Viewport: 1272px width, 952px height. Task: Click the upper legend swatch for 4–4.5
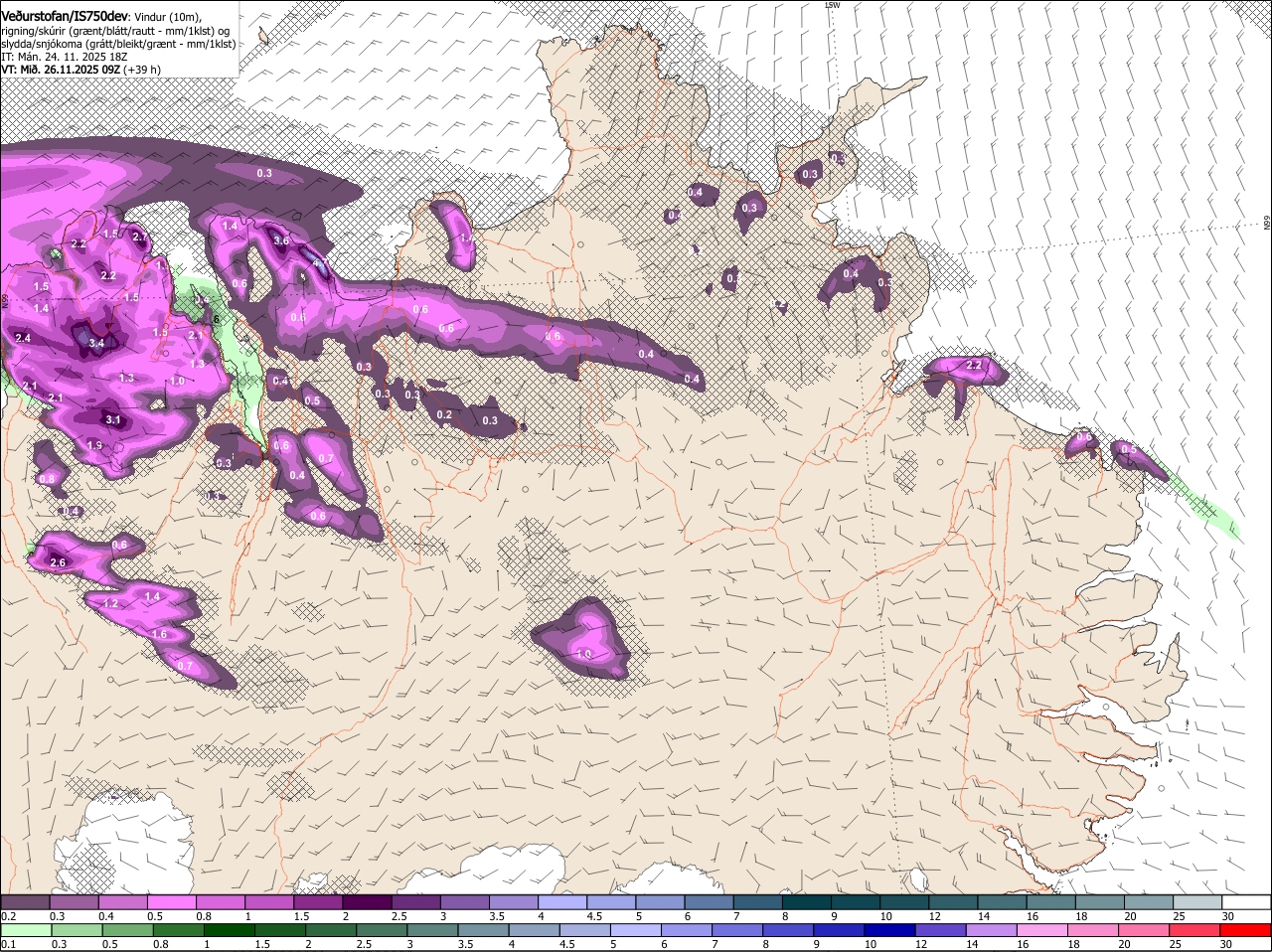click(562, 901)
